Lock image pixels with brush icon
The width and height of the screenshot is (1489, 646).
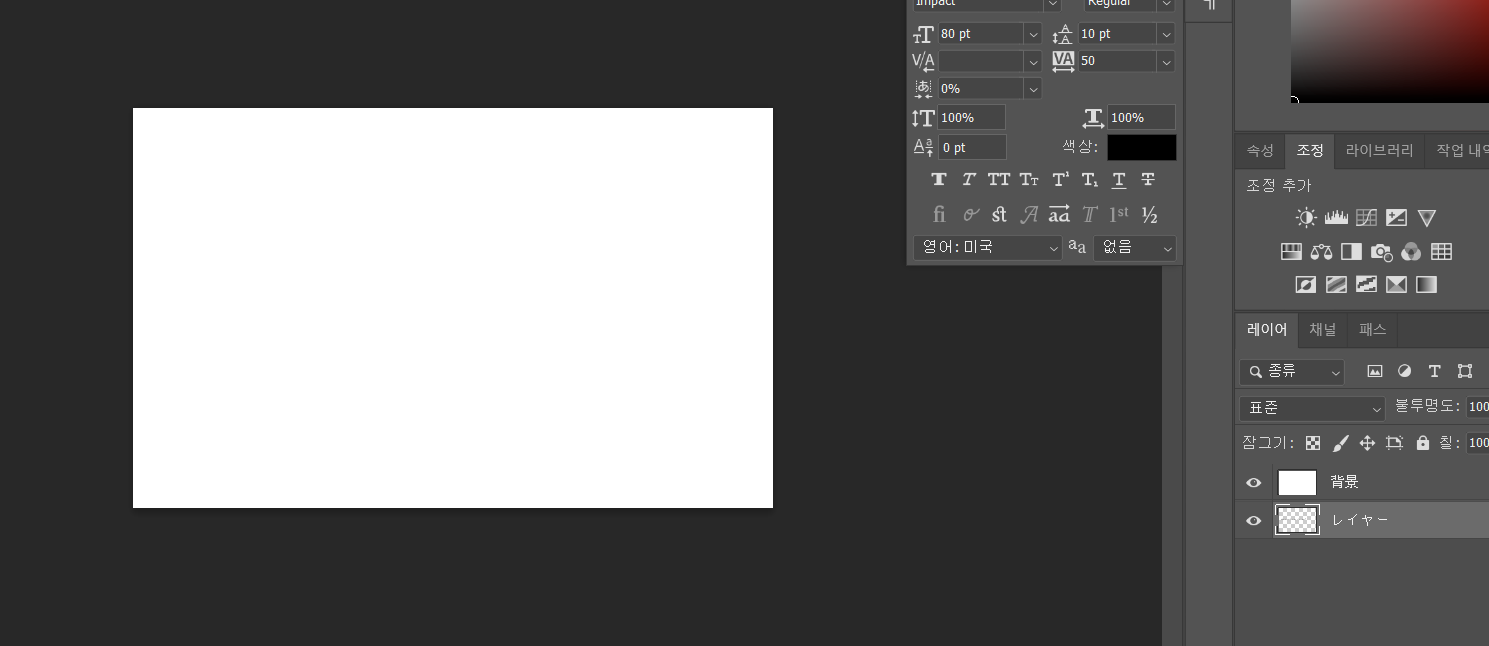coord(1341,443)
